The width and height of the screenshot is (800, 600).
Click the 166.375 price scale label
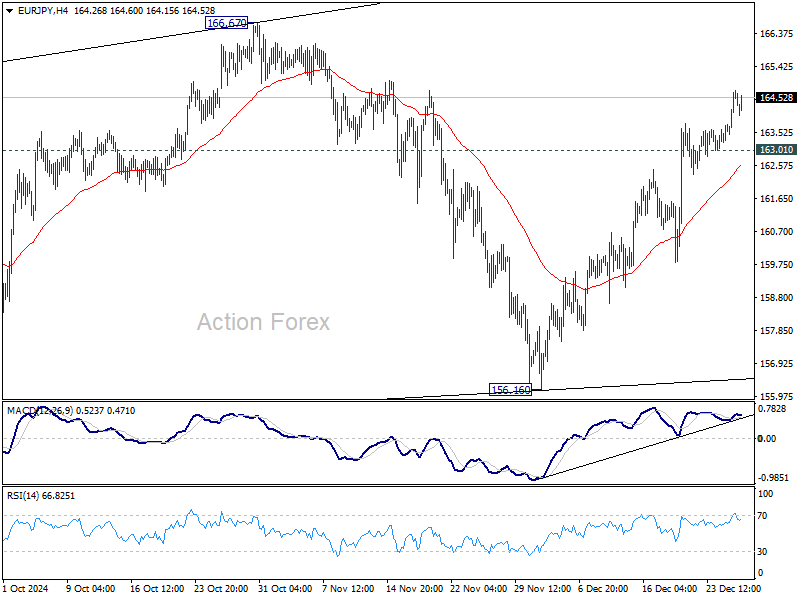click(776, 34)
